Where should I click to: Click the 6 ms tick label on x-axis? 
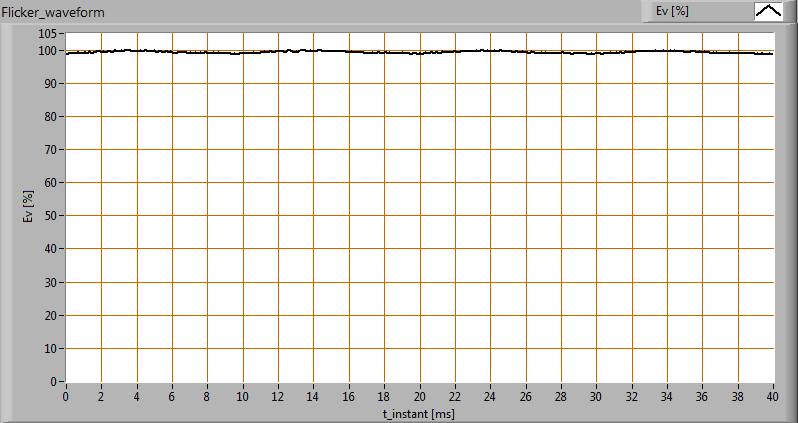click(x=172, y=395)
